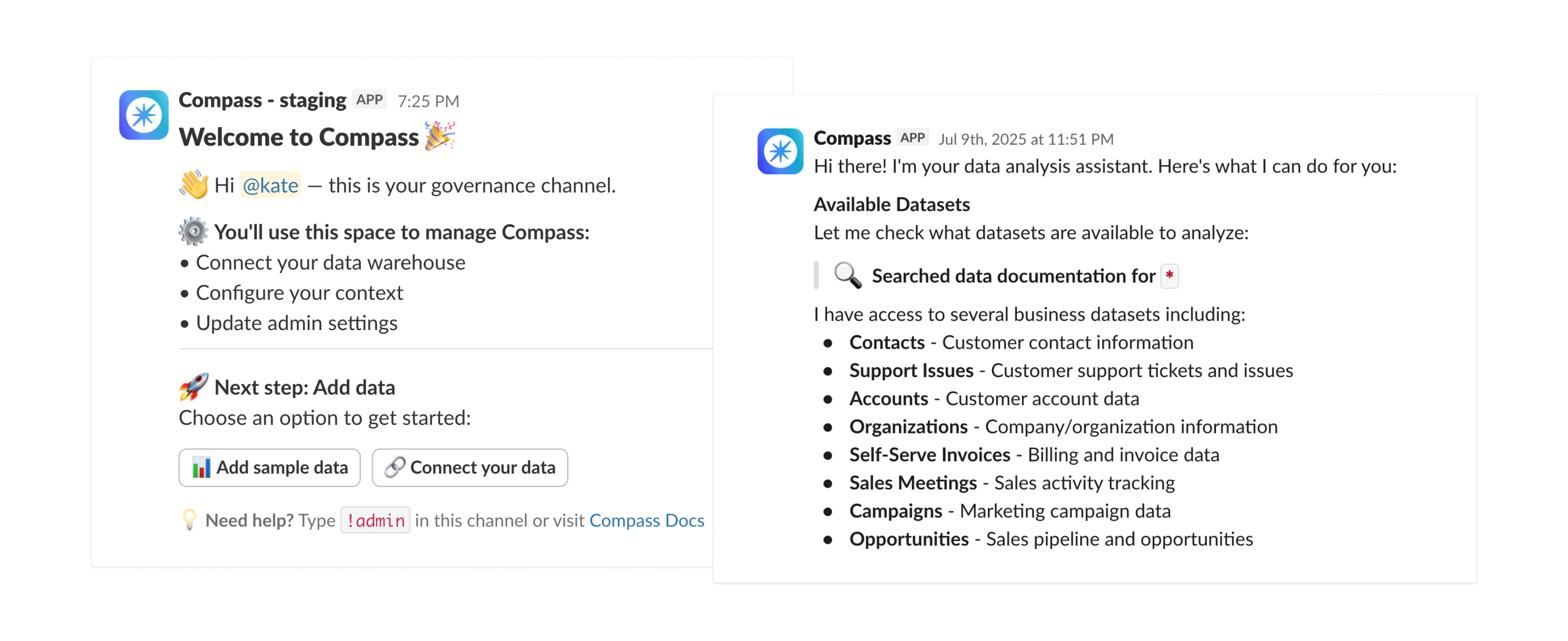Click the light bulb Need help icon
Viewport: 1568px width, 641px height.
(x=189, y=520)
